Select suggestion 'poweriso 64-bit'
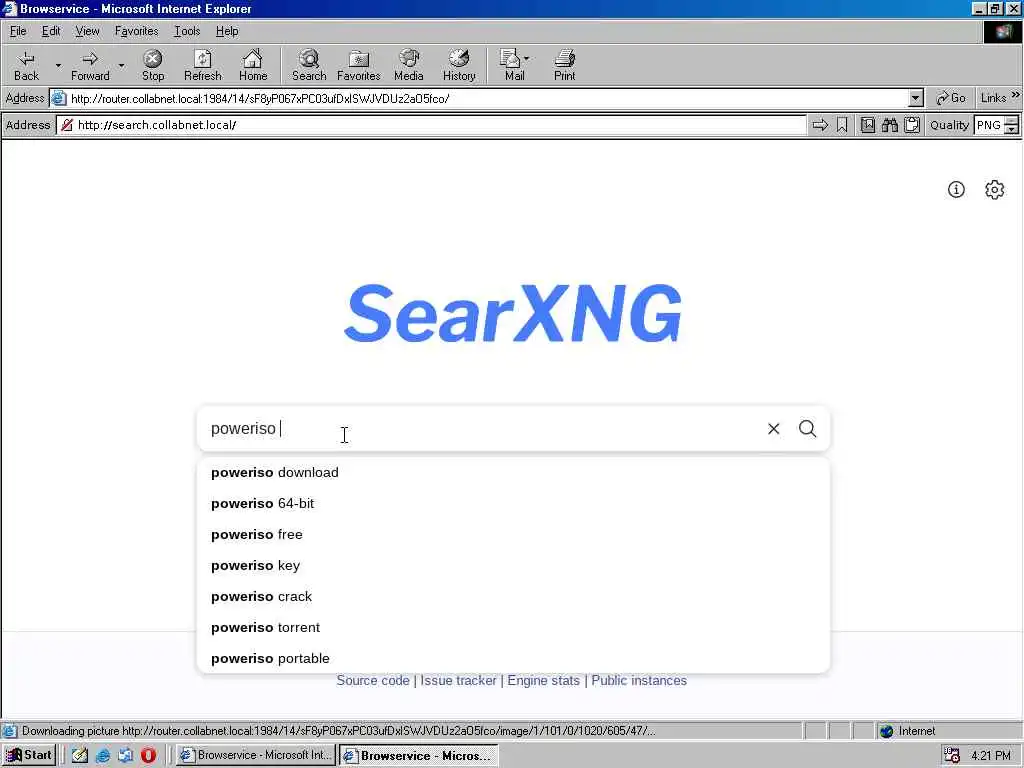The image size is (1024, 768). (x=513, y=504)
